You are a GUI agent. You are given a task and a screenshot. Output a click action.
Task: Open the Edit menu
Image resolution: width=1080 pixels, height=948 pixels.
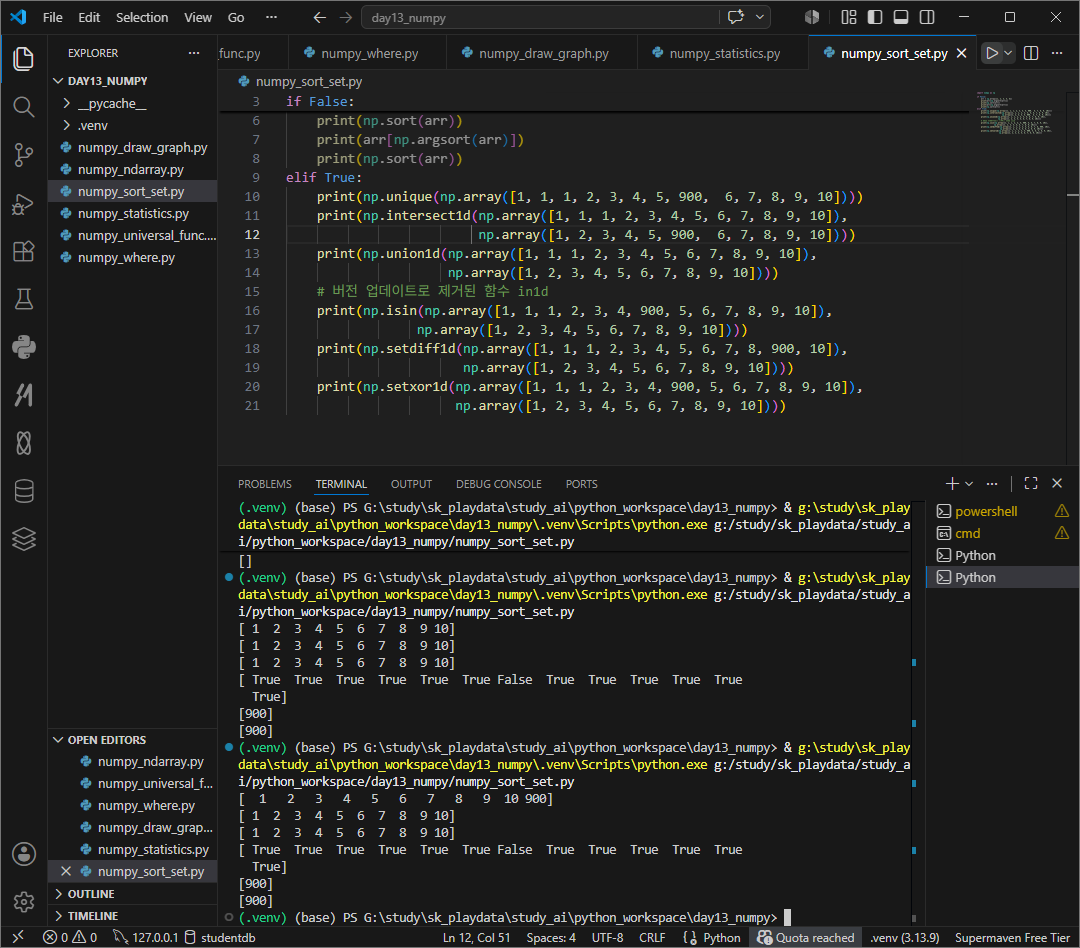pos(89,17)
